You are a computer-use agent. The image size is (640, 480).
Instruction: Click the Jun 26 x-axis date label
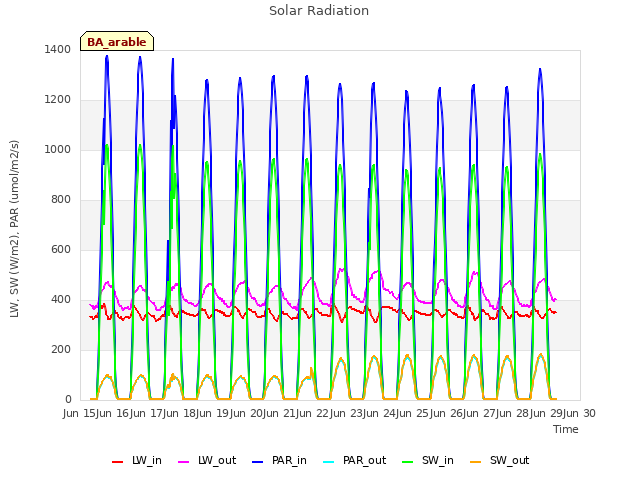(x=447, y=413)
